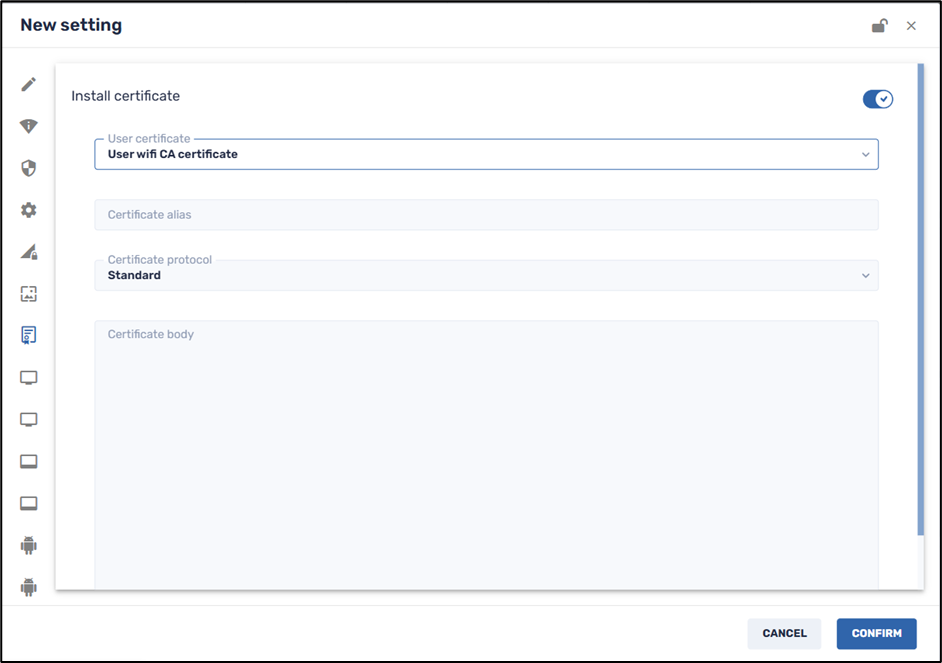
Task: Disable the Install certificate toggle
Action: [x=877, y=99]
